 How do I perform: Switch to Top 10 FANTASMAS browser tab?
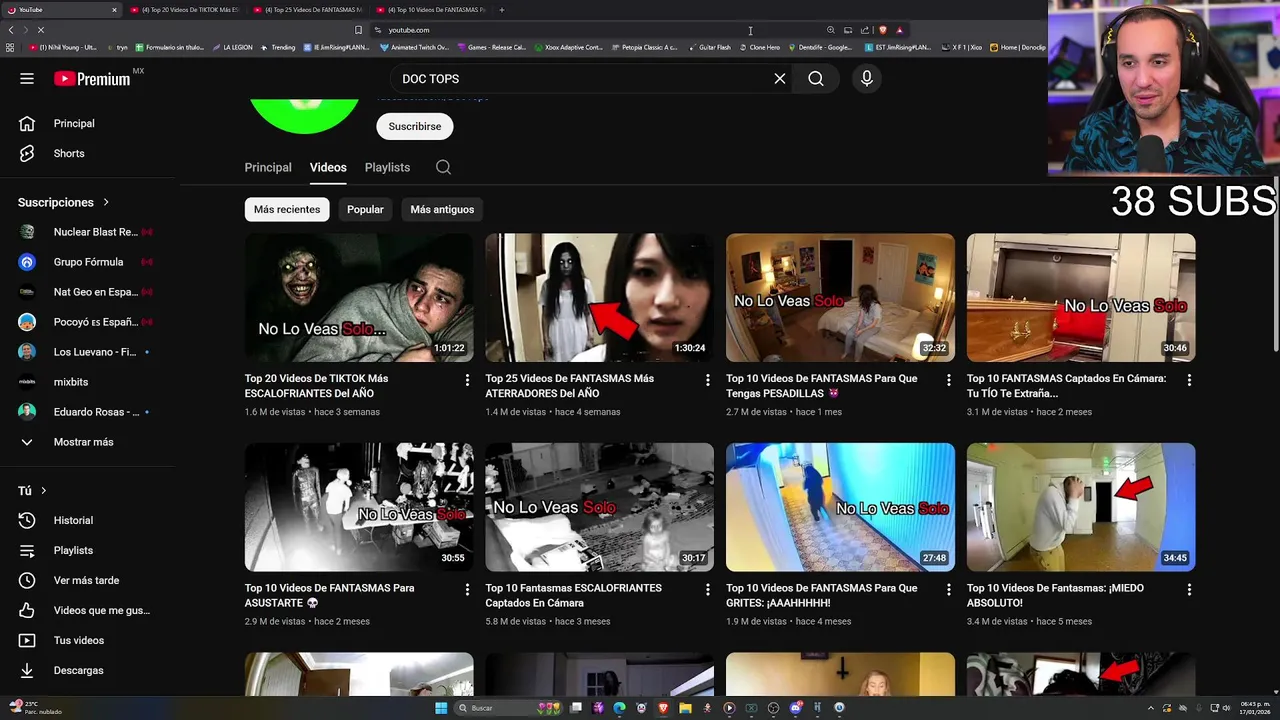click(431, 10)
